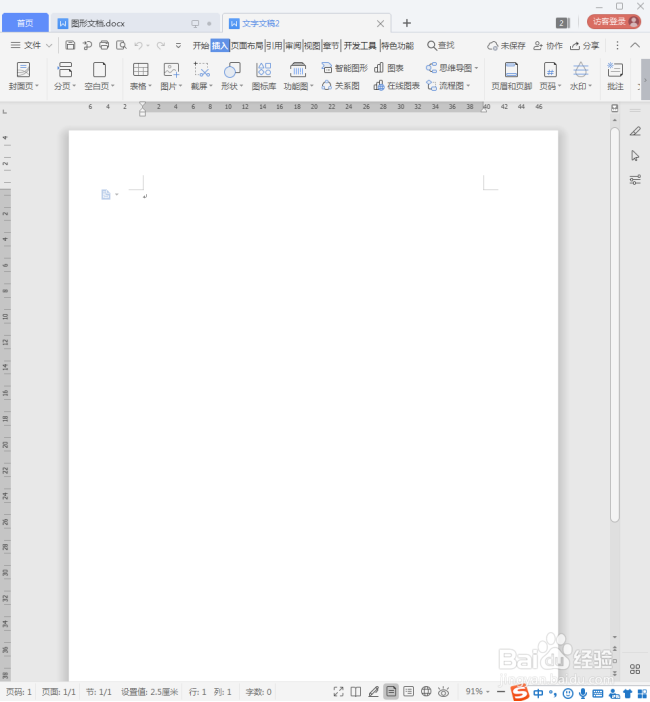Click the fullscreen icon in status bar
650x702 pixels.
point(338,692)
